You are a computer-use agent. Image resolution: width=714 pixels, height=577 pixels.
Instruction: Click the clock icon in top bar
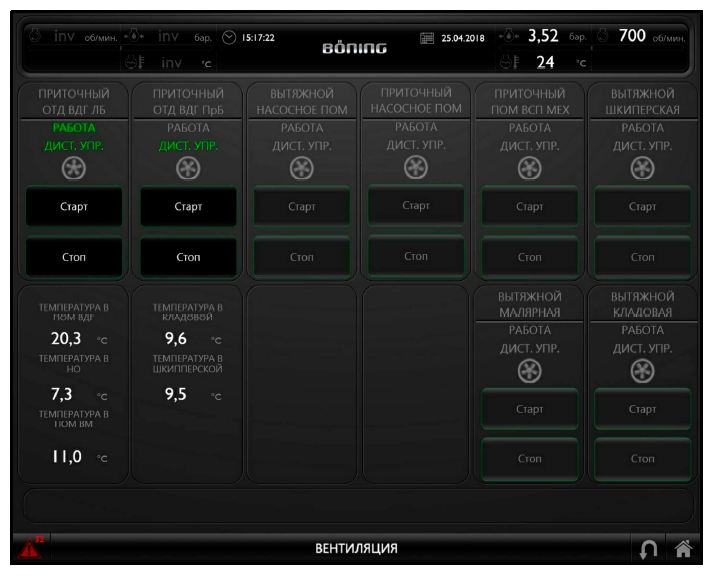229,38
